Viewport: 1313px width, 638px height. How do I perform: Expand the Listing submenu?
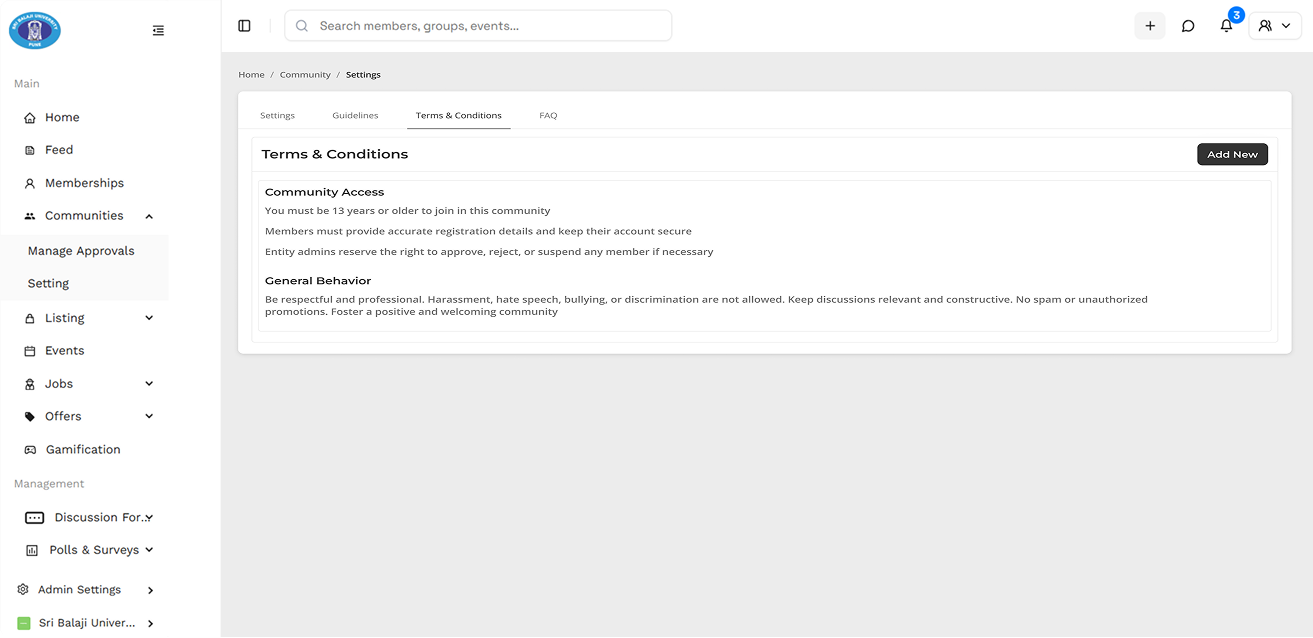click(149, 318)
